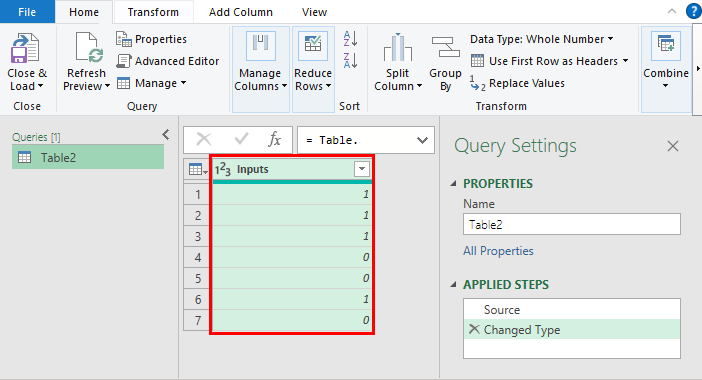Switch to the Home tab
The image size is (702, 380).
84,12
